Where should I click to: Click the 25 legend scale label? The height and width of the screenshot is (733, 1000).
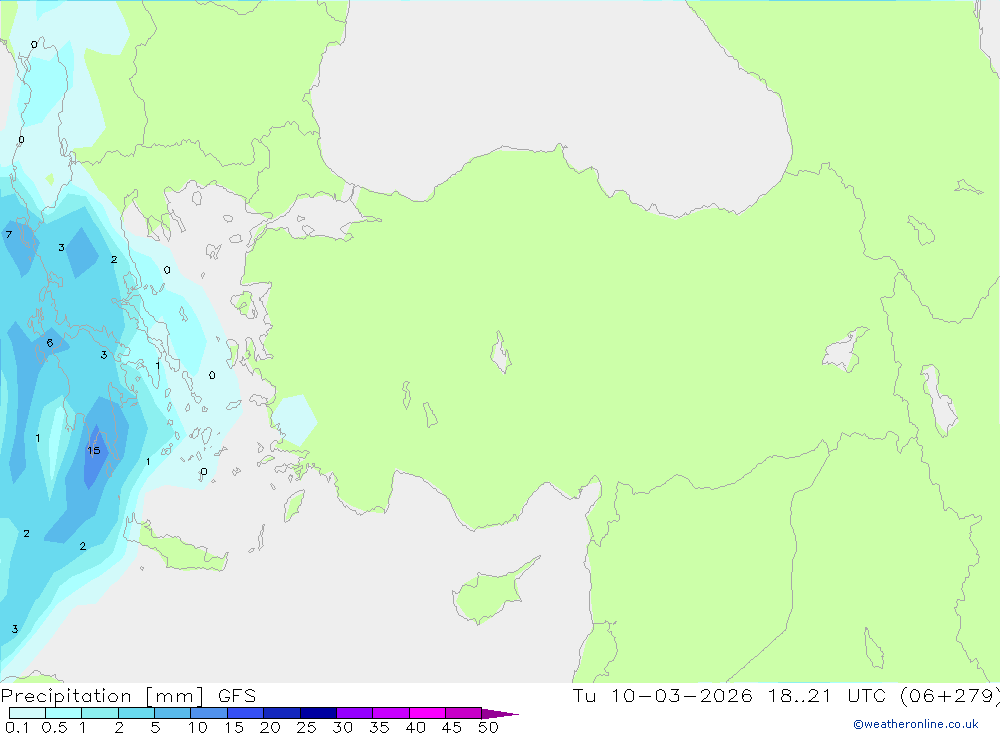click(306, 727)
